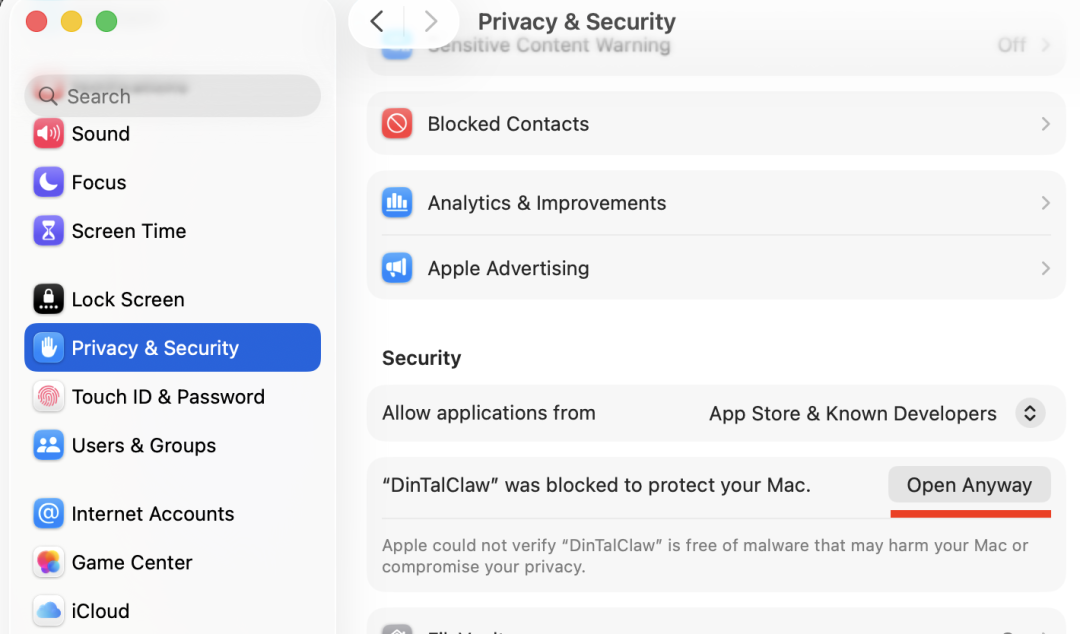The width and height of the screenshot is (1080, 634).
Task: Open the iCloud cloud icon
Action: point(48,610)
